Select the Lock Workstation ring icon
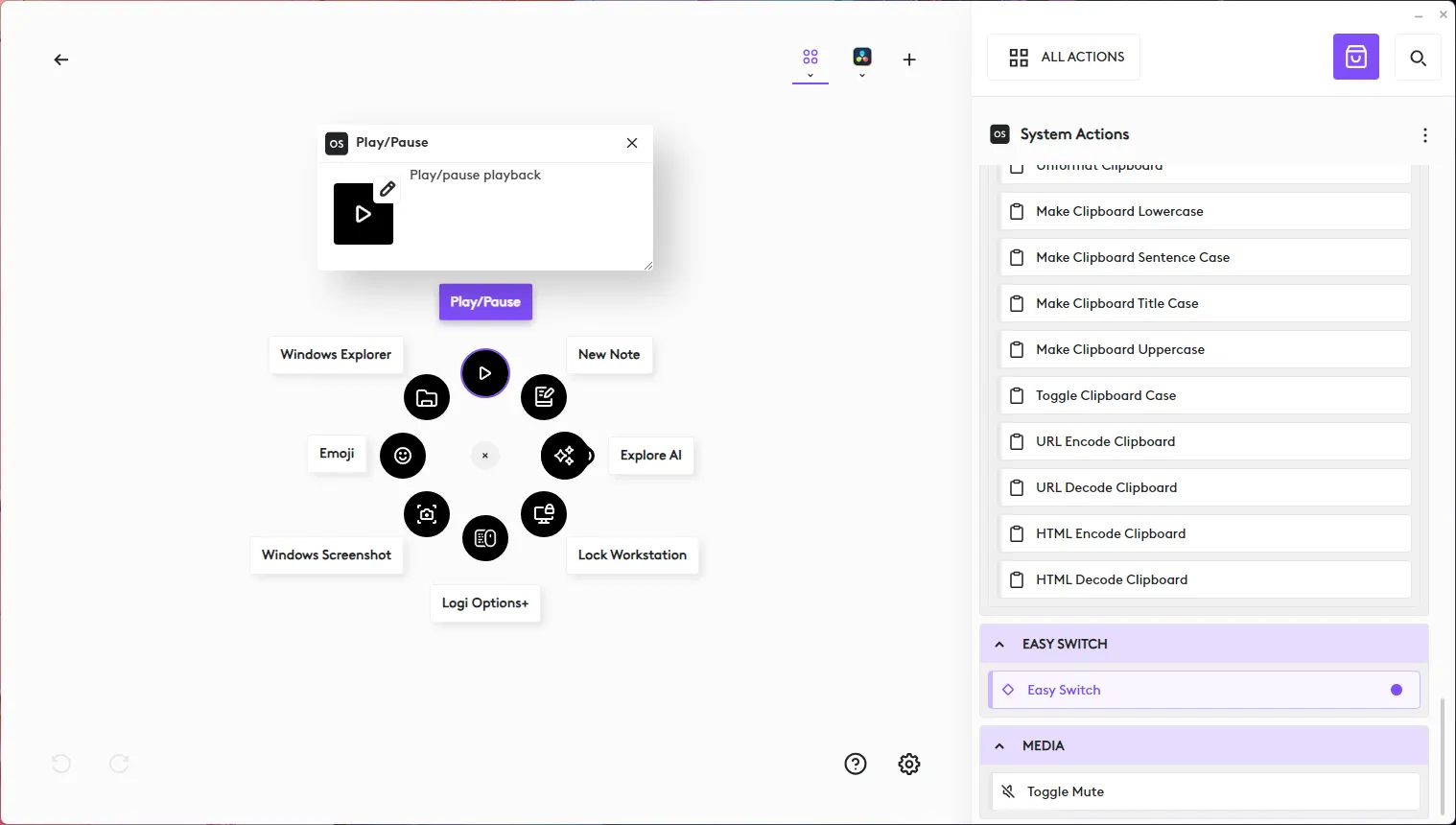 (x=544, y=514)
